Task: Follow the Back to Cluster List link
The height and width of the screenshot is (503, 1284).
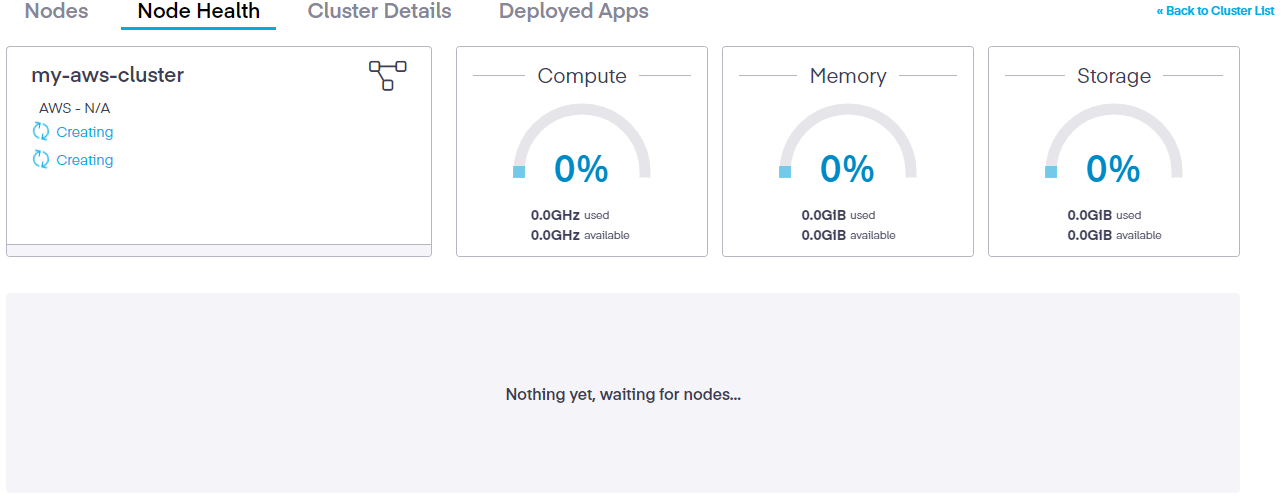Action: click(x=1215, y=11)
